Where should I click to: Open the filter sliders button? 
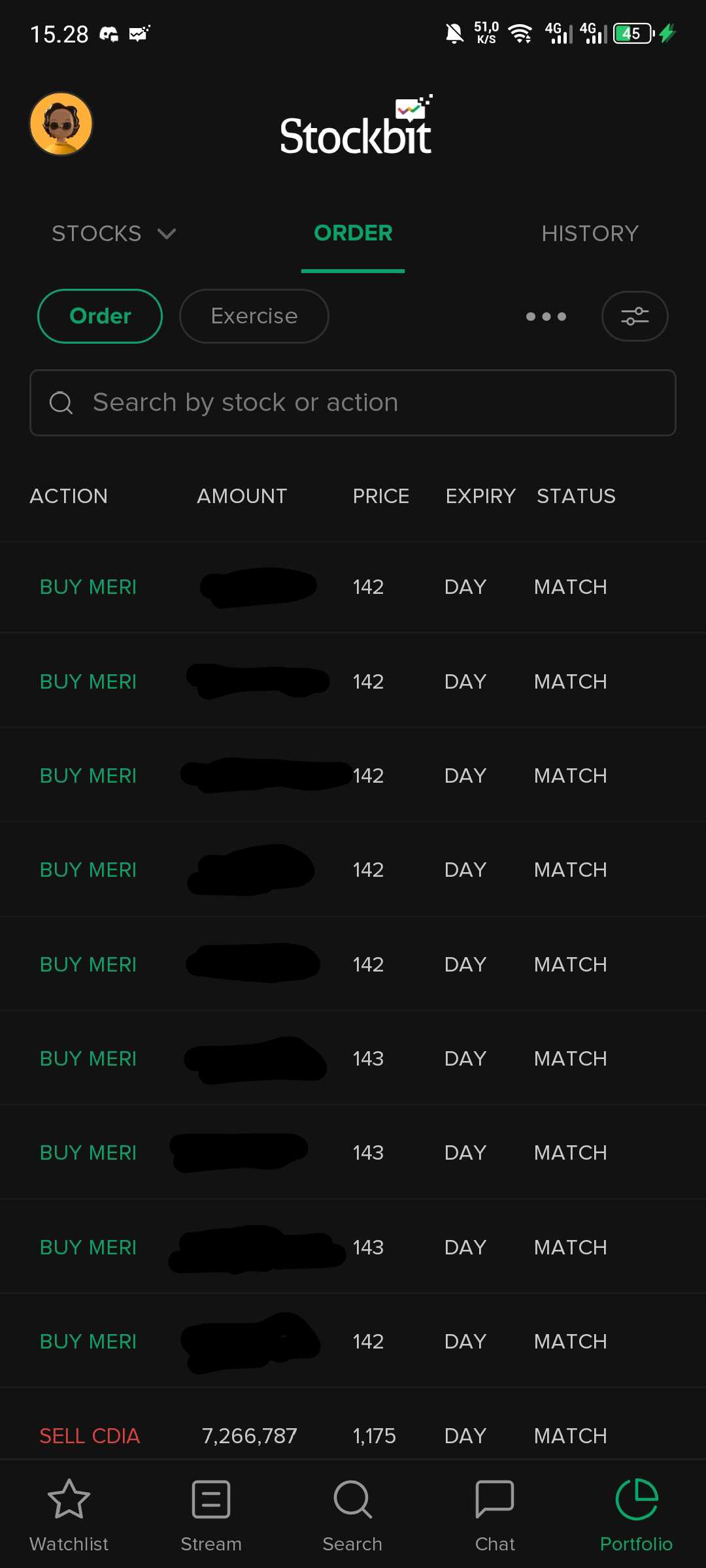click(634, 316)
